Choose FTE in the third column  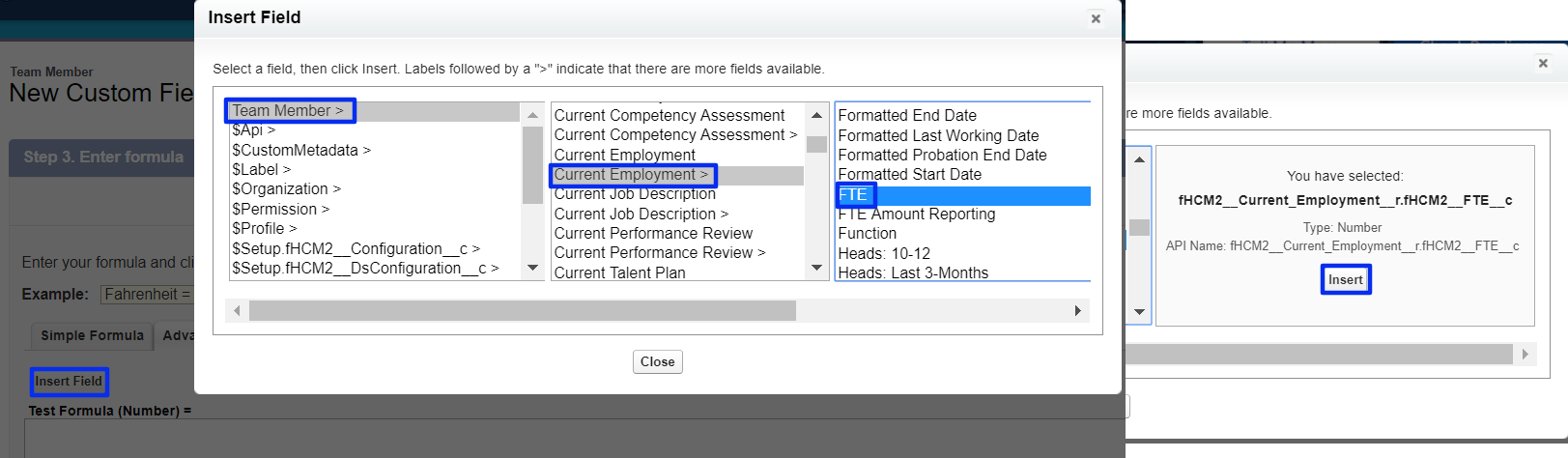854,195
